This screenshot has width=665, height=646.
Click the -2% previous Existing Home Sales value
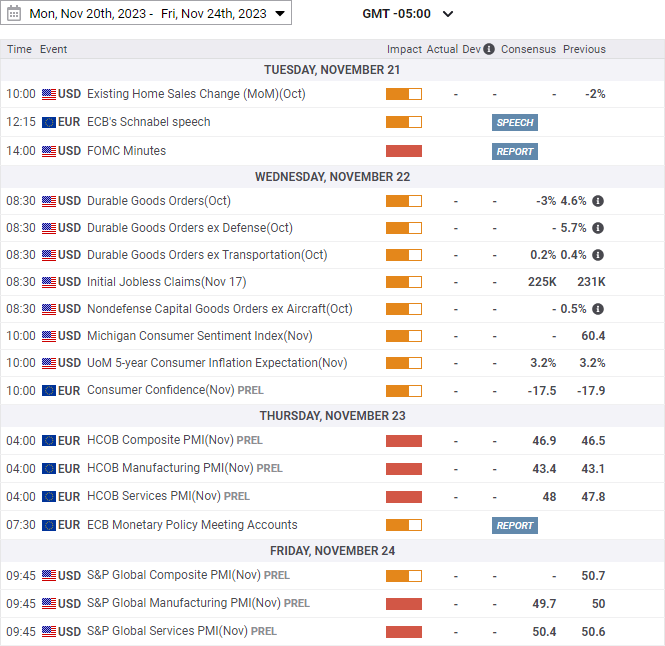click(595, 94)
